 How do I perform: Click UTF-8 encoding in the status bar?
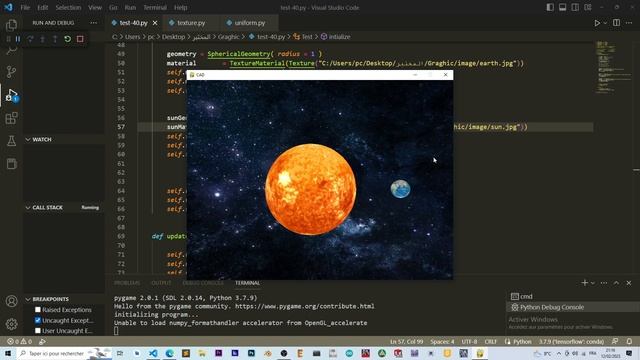coord(469,341)
